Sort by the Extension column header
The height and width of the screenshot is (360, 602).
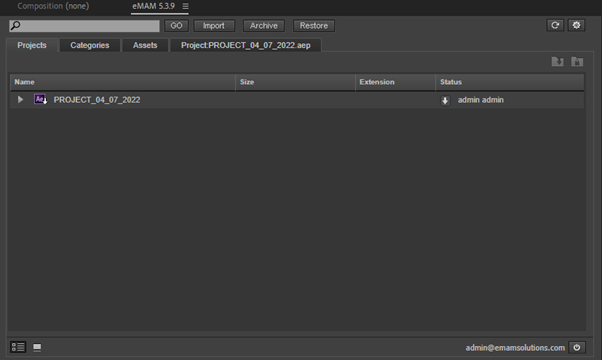click(395, 82)
